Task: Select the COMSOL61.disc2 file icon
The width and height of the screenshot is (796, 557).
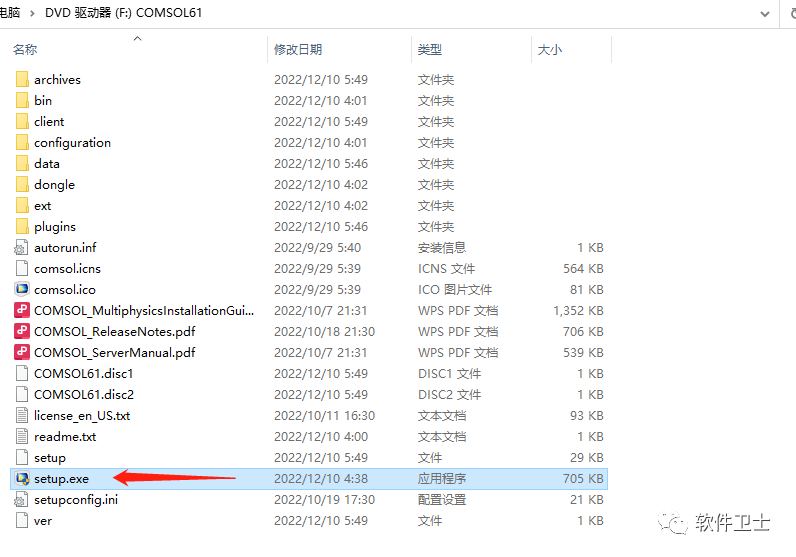Action: click(22, 395)
